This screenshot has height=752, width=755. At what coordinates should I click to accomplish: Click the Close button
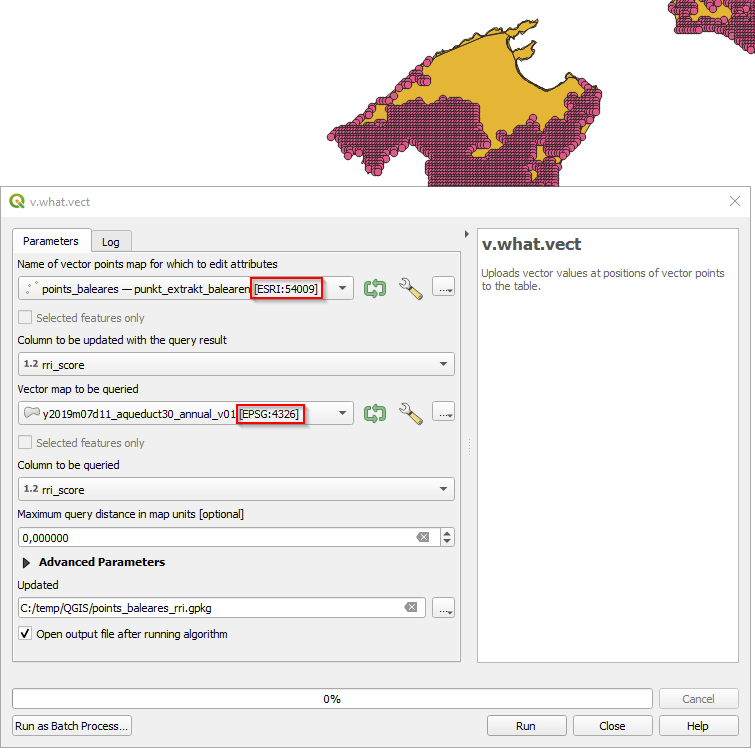[612, 726]
